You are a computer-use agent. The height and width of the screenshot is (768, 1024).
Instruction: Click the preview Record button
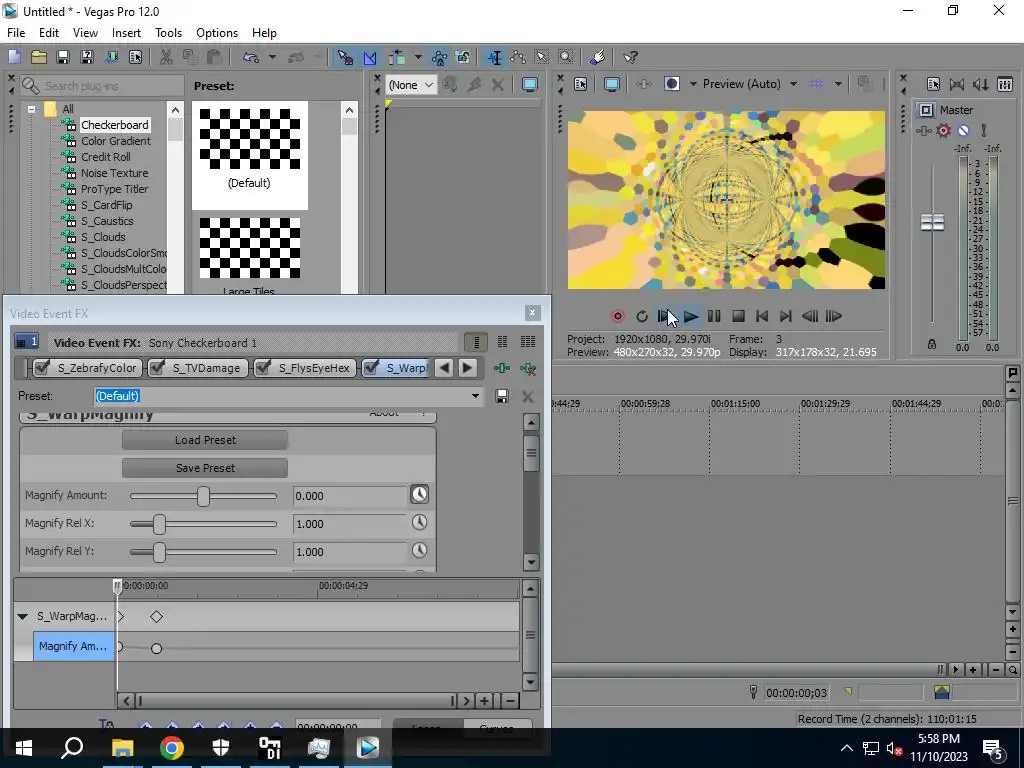tap(617, 317)
